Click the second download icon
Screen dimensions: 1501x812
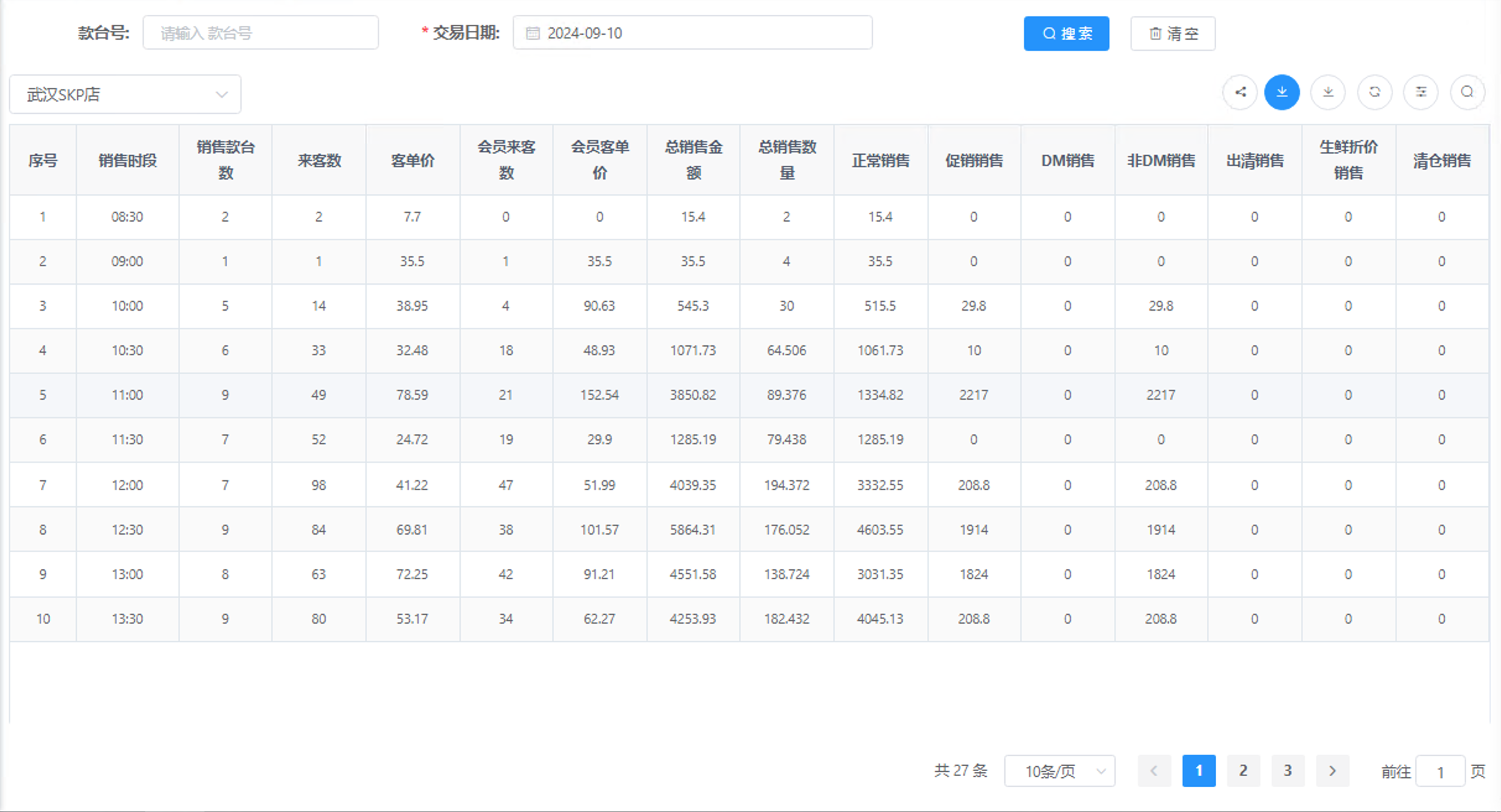(x=1328, y=92)
